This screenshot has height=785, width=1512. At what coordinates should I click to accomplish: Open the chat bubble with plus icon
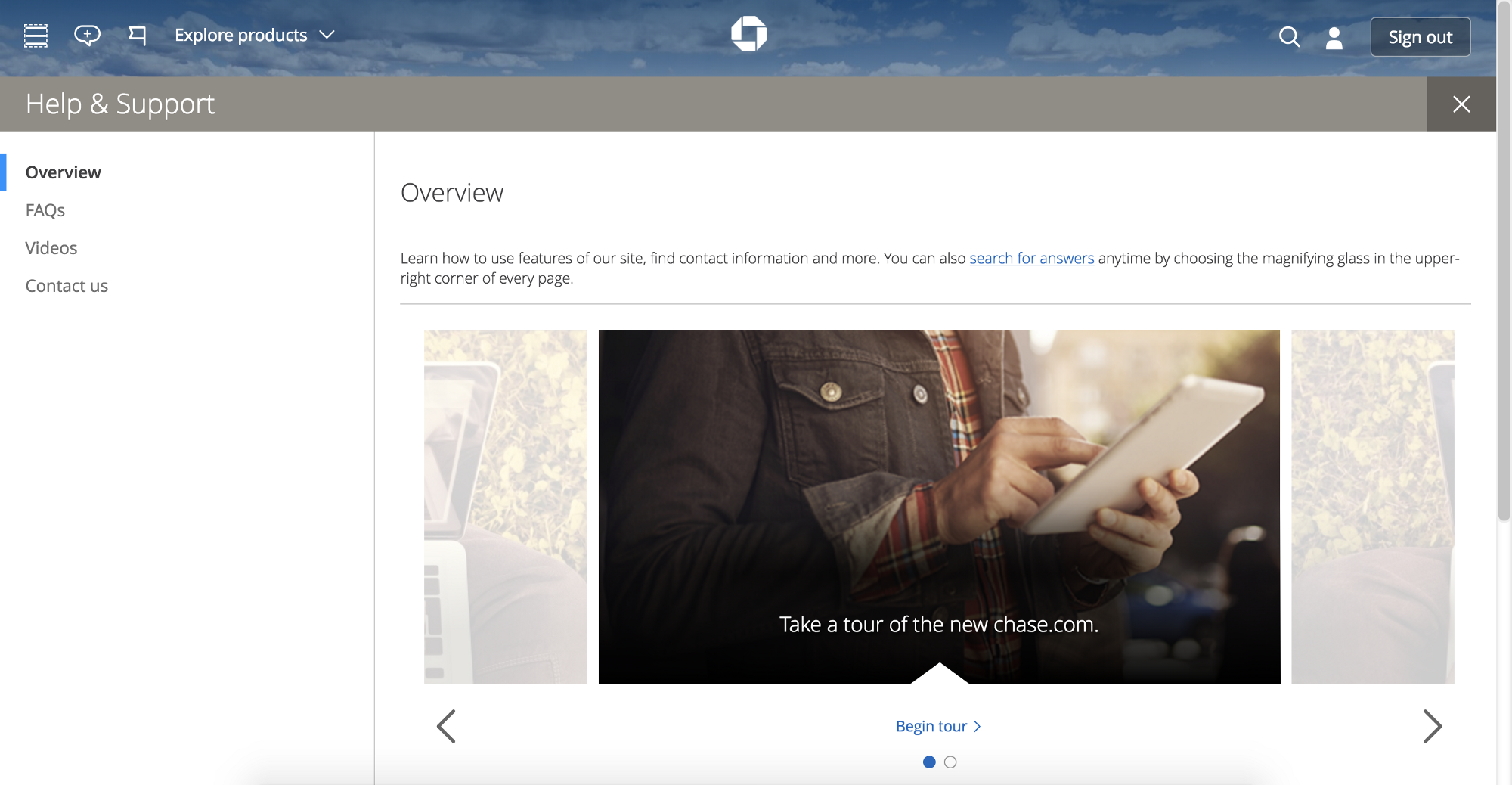(x=87, y=35)
